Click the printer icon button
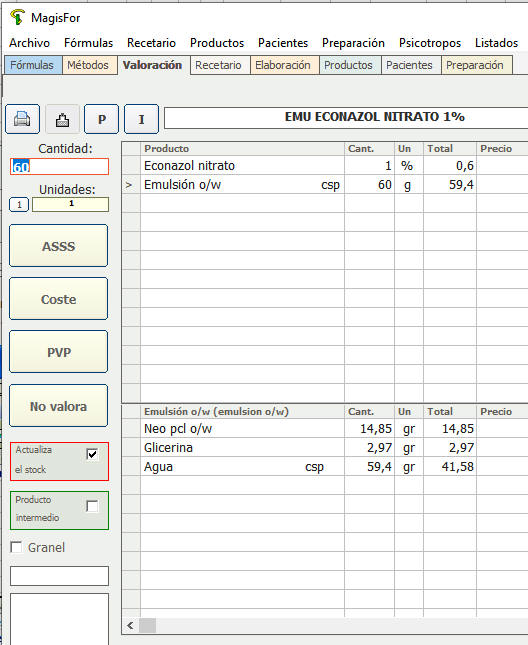Screen dimensions: 528x645 (x=22, y=119)
